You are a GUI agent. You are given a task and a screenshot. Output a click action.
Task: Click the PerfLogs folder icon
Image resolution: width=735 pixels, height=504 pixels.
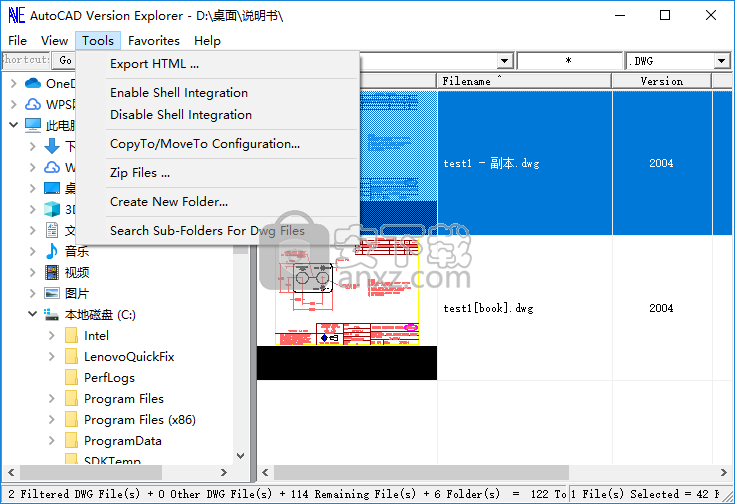pyautogui.click(x=71, y=378)
